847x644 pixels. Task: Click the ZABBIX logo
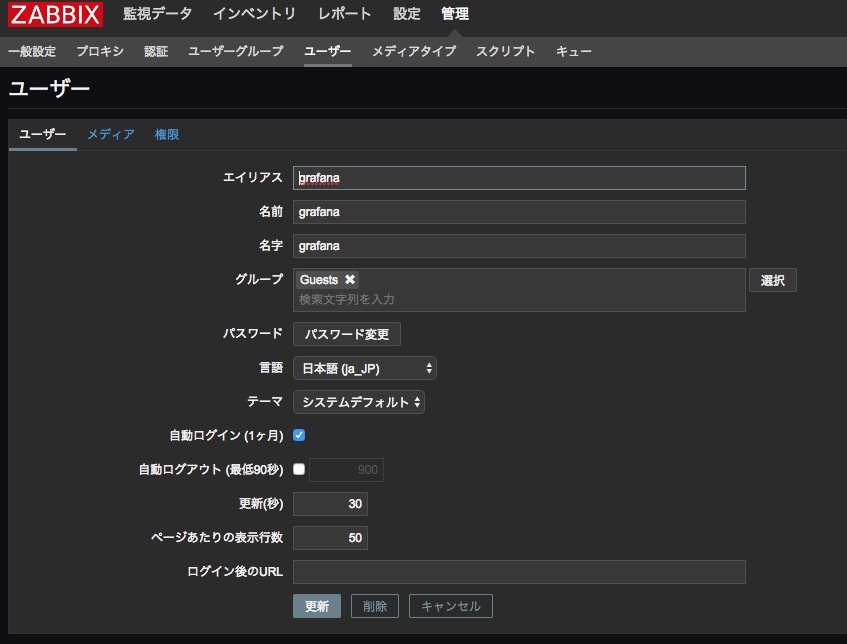pyautogui.click(x=54, y=15)
